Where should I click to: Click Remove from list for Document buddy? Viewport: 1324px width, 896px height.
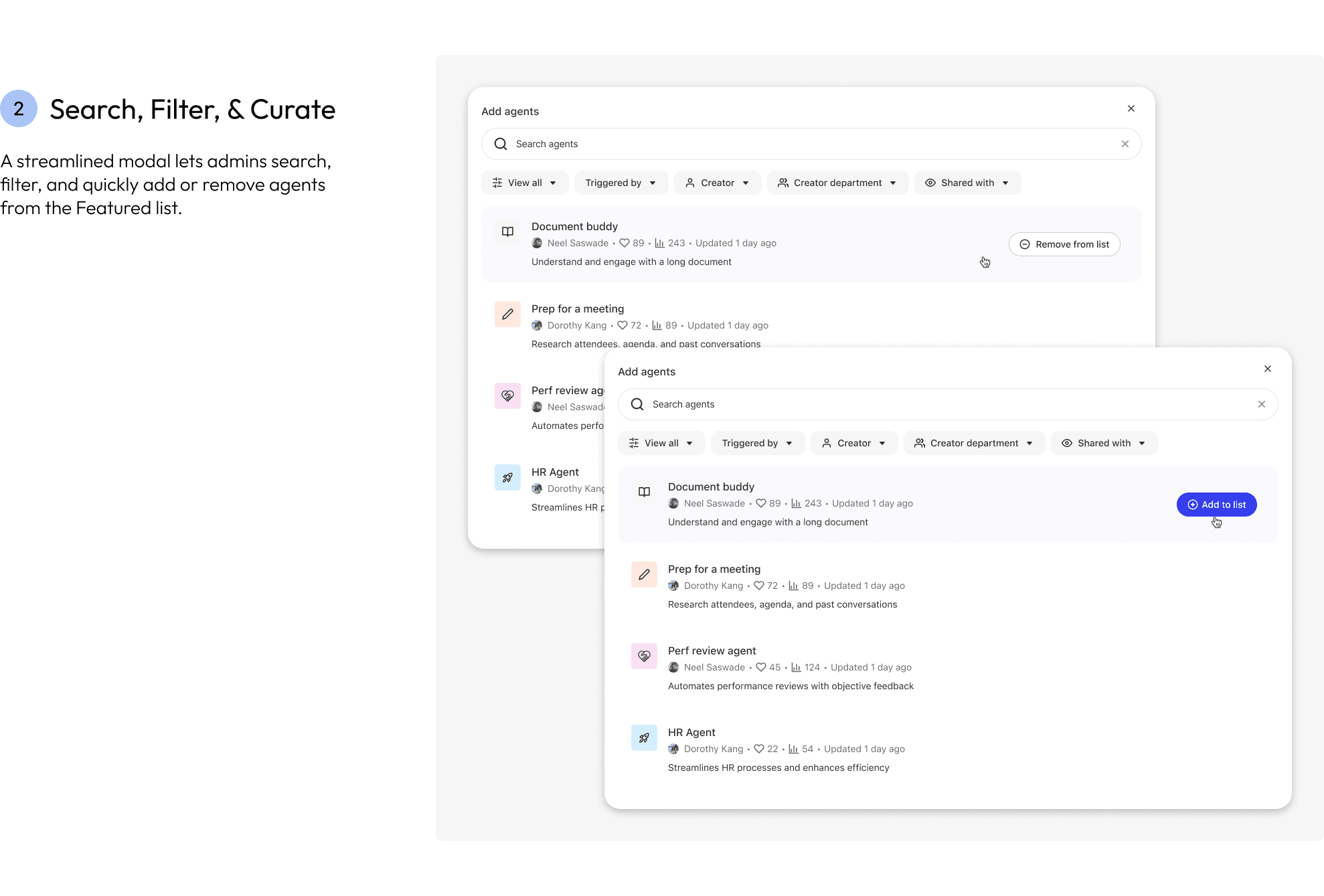tap(1064, 244)
